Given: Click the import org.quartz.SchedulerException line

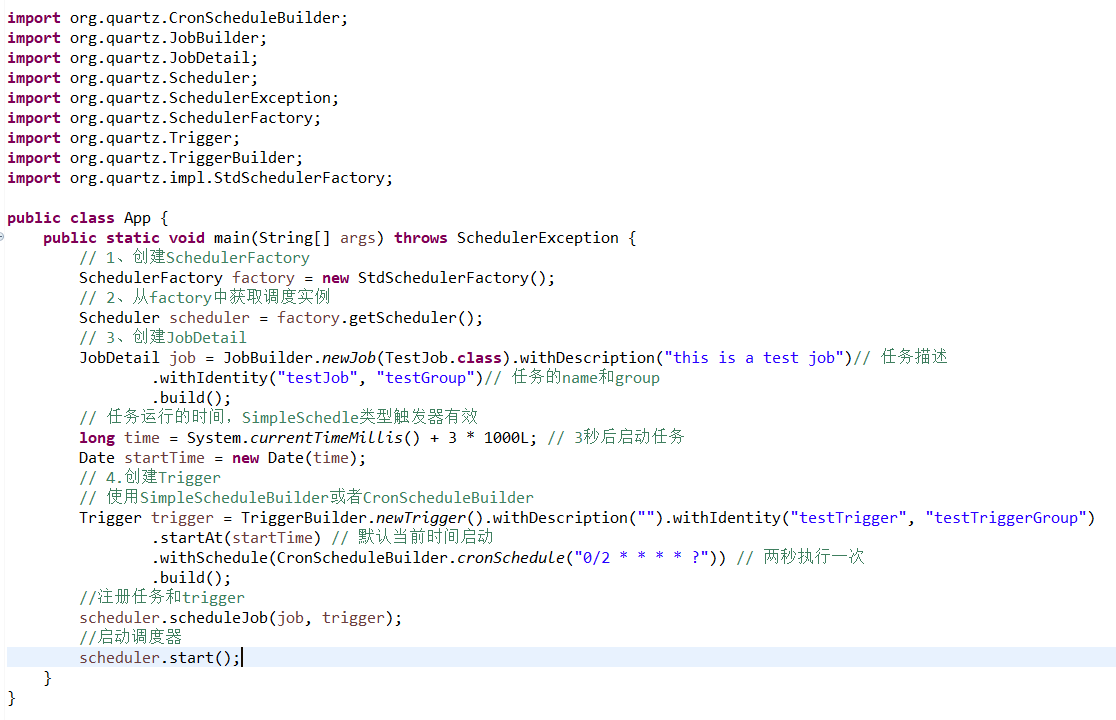Looking at the screenshot, I should click(173, 97).
